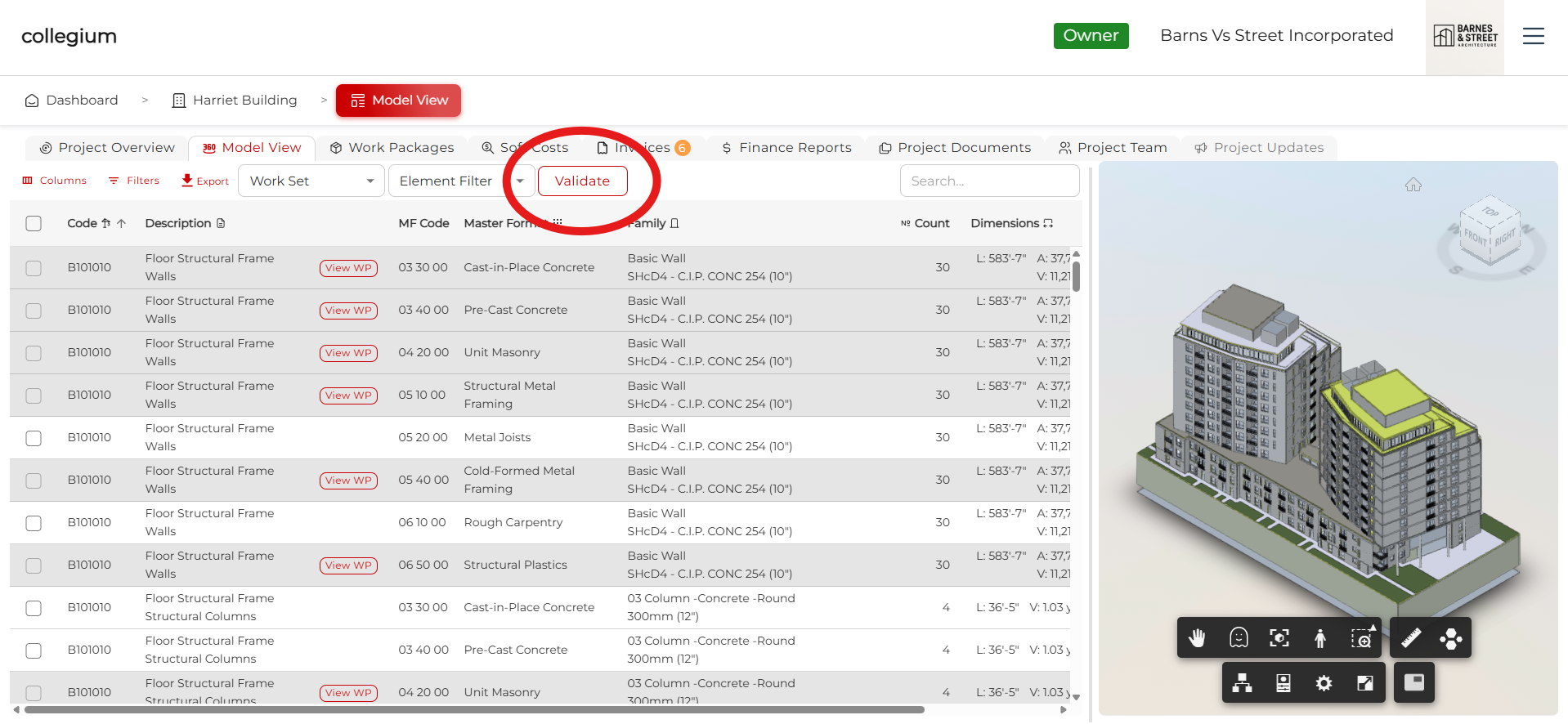Focus the Search input field
Screen dimensions: 1568x724
coord(989,181)
